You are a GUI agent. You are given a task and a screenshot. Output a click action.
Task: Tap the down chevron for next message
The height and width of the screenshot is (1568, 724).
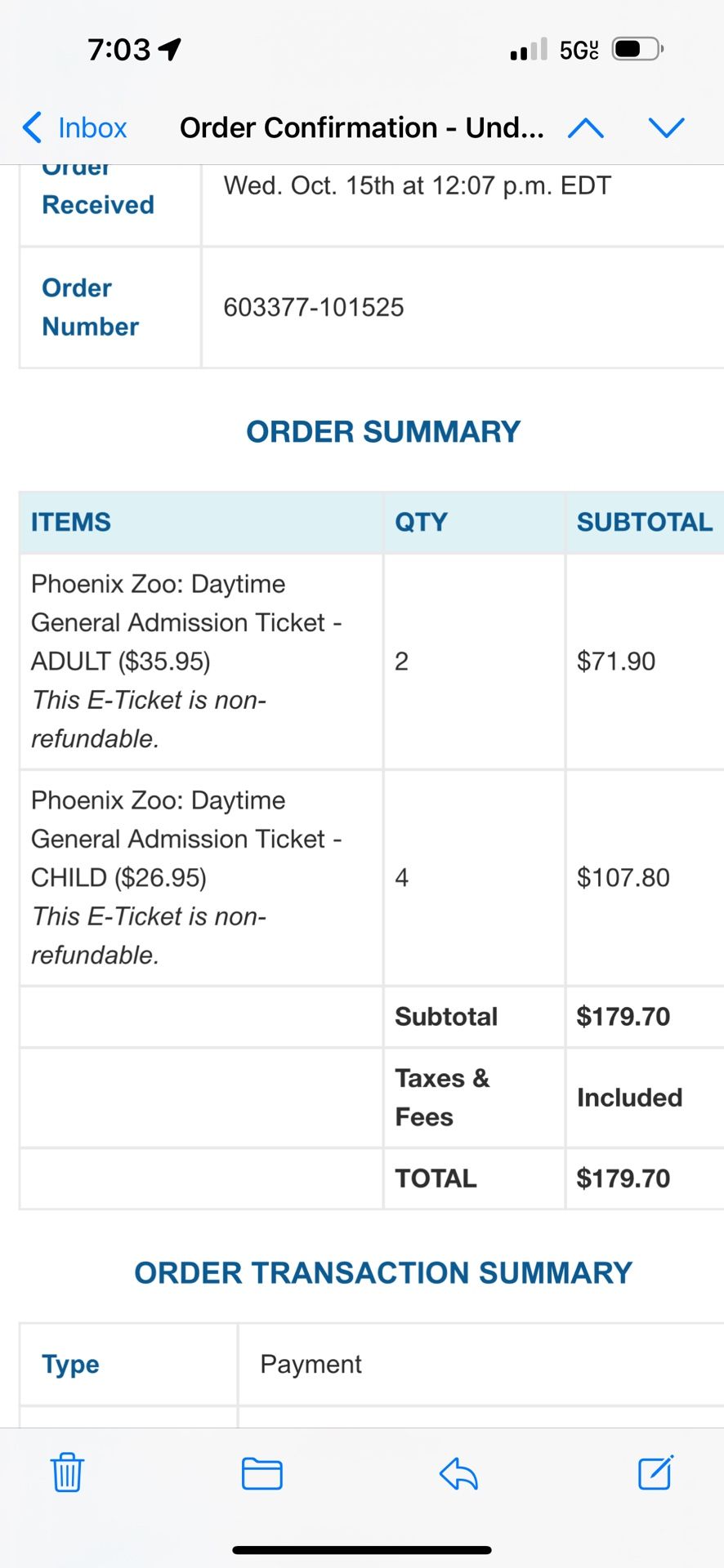pos(668,127)
